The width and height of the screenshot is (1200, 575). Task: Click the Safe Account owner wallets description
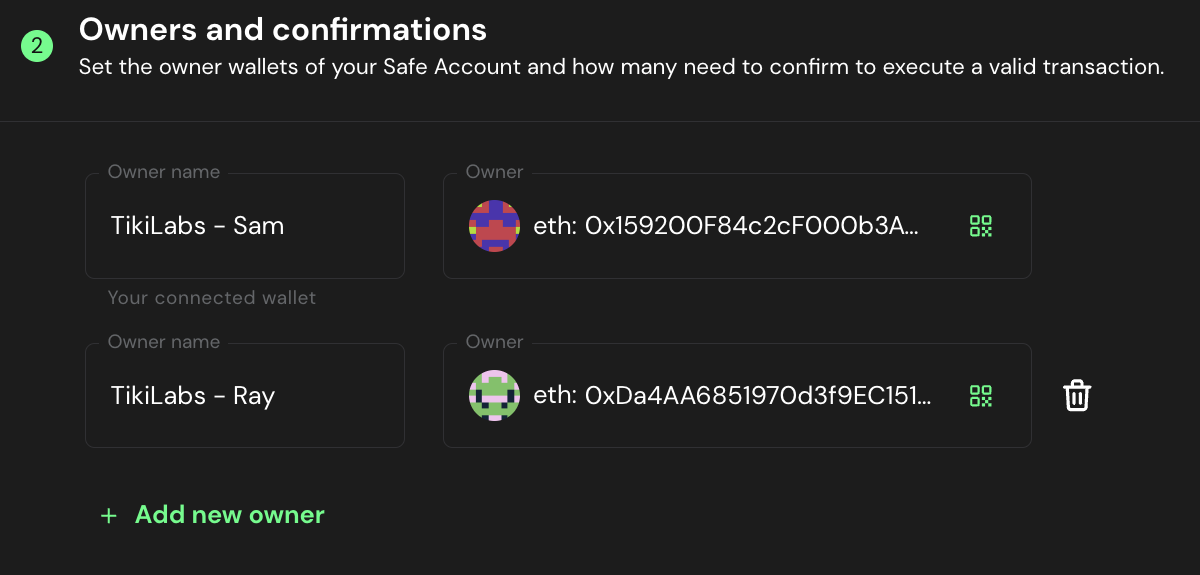tap(621, 68)
